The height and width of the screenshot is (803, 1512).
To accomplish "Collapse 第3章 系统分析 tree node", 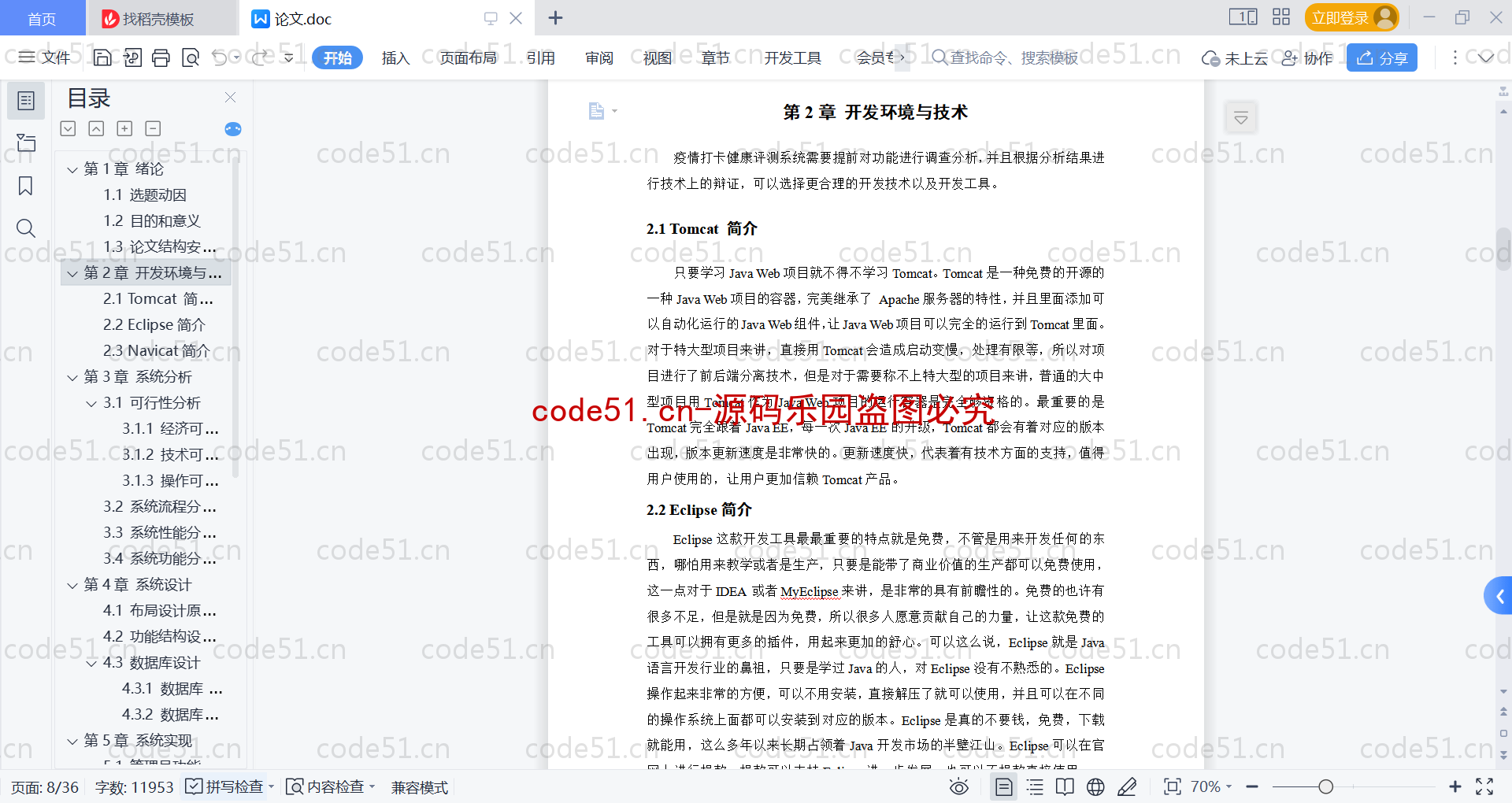I will 72,377.
